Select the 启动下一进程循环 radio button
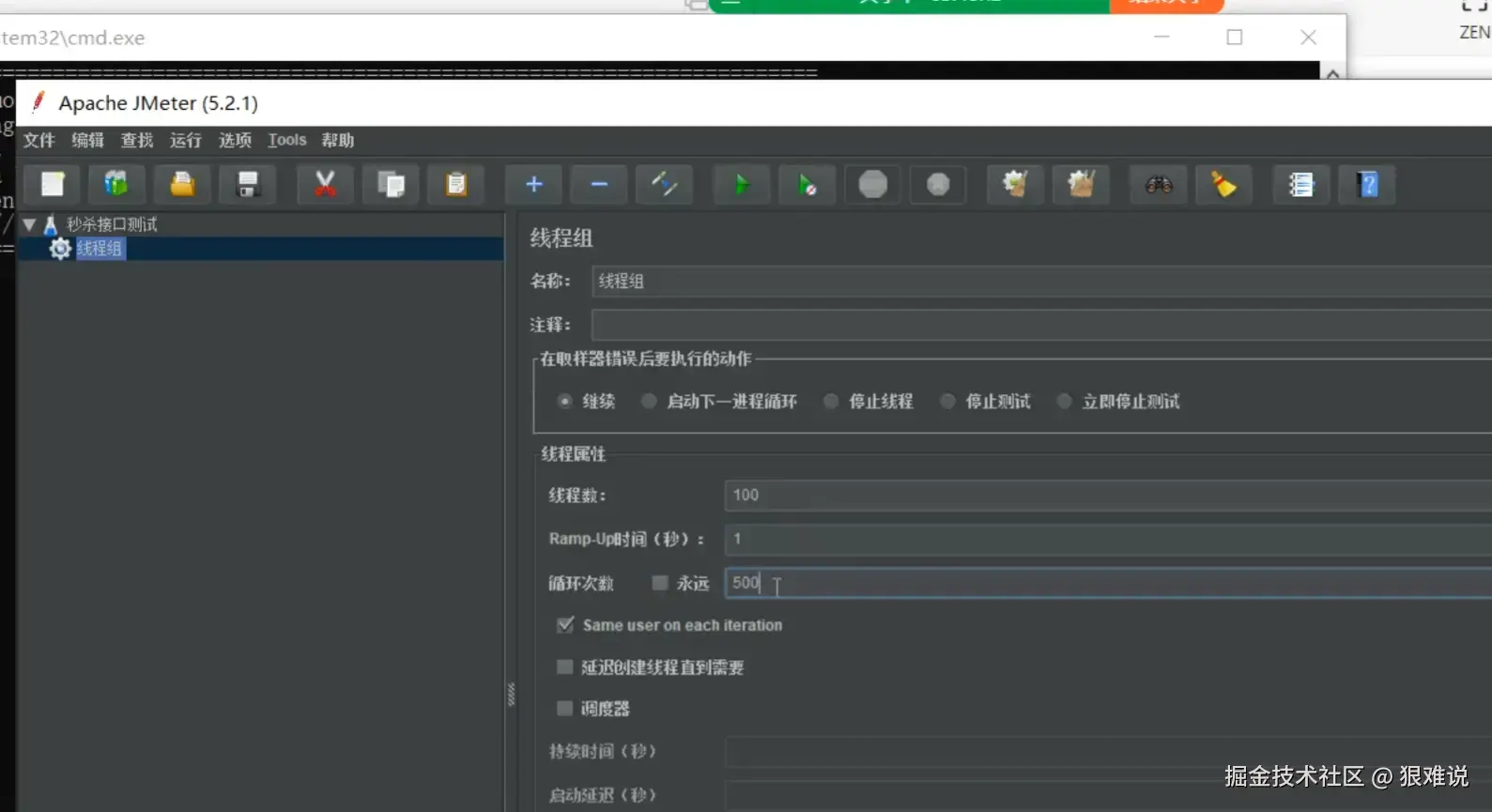Screen dimensions: 1492x812 coord(649,401)
